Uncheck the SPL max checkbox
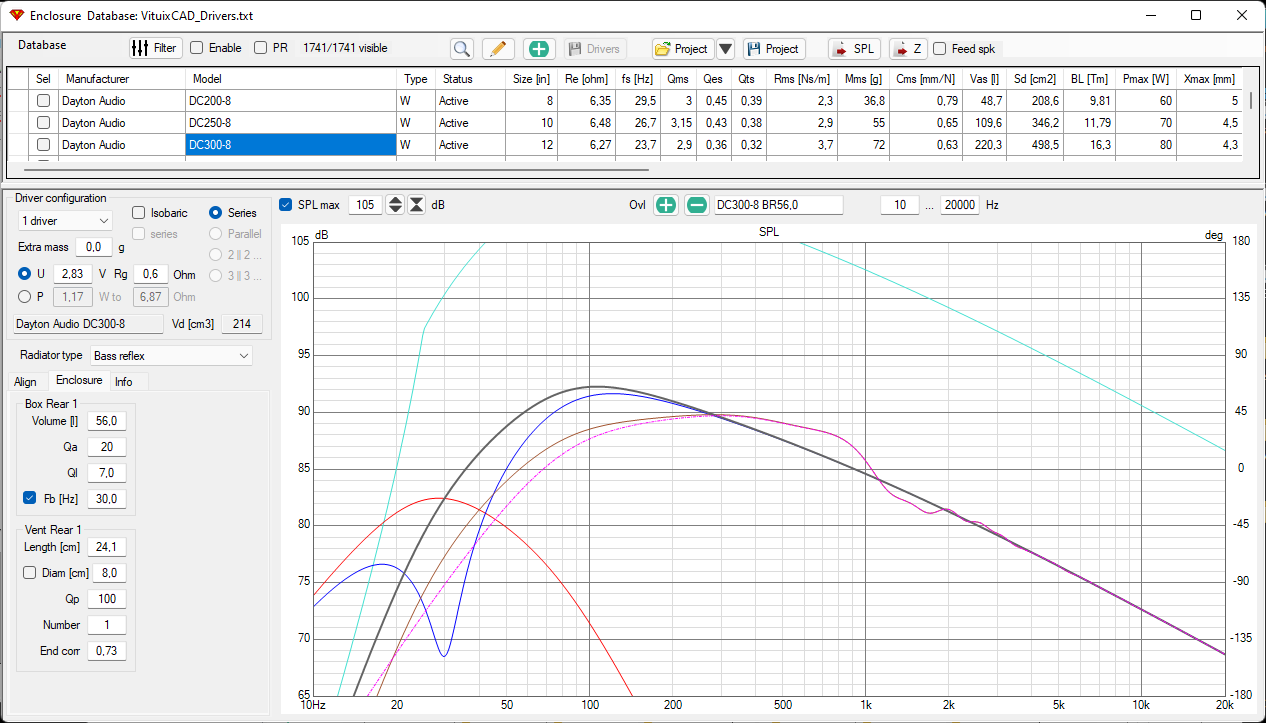This screenshot has height=723, width=1266. [x=286, y=205]
